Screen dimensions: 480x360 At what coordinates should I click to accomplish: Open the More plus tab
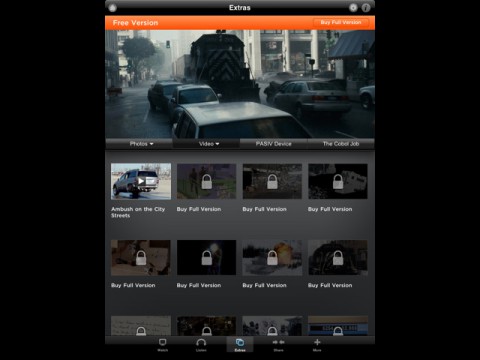coord(317,345)
